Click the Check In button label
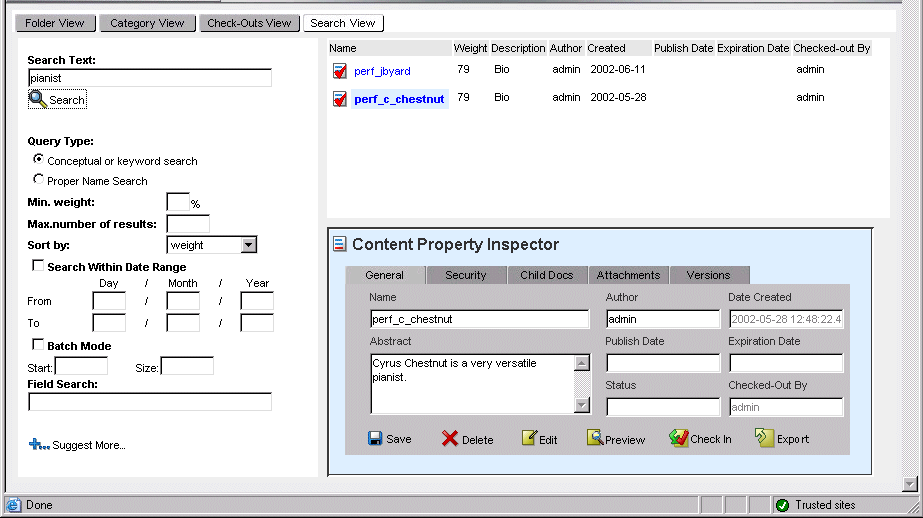923x518 pixels. [710, 439]
